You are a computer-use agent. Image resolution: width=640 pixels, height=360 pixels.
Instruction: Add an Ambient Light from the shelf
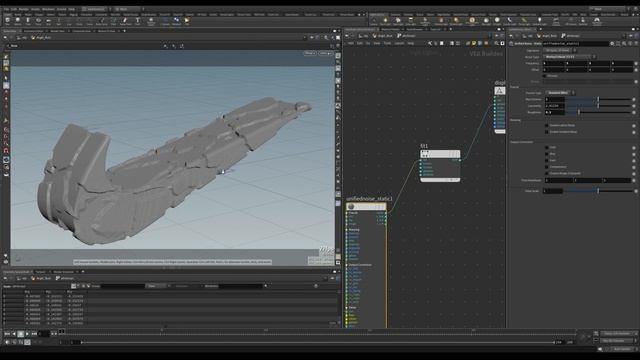click(540, 21)
